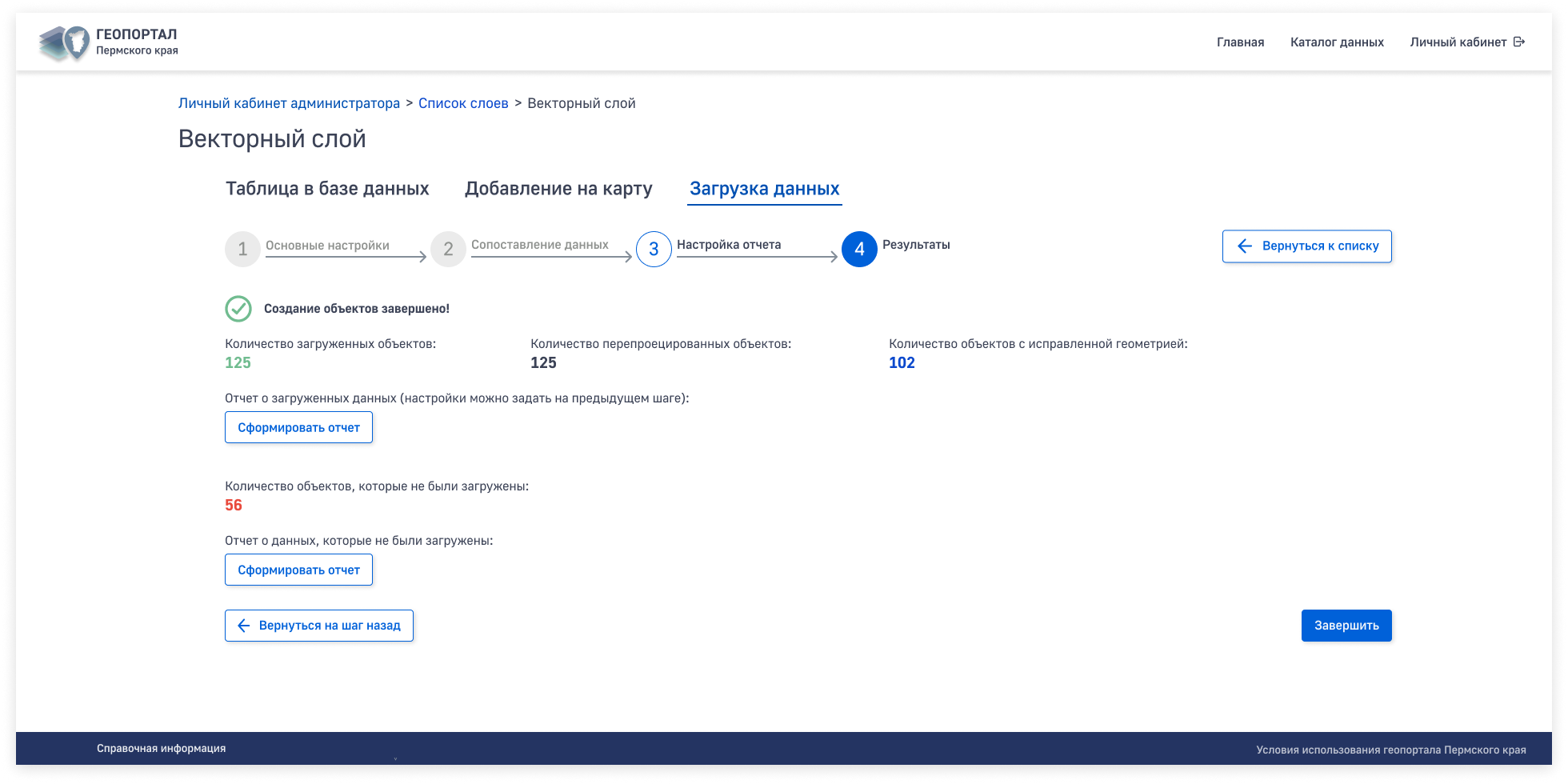
Task: Generate report for data not loaded
Action: coord(298,570)
